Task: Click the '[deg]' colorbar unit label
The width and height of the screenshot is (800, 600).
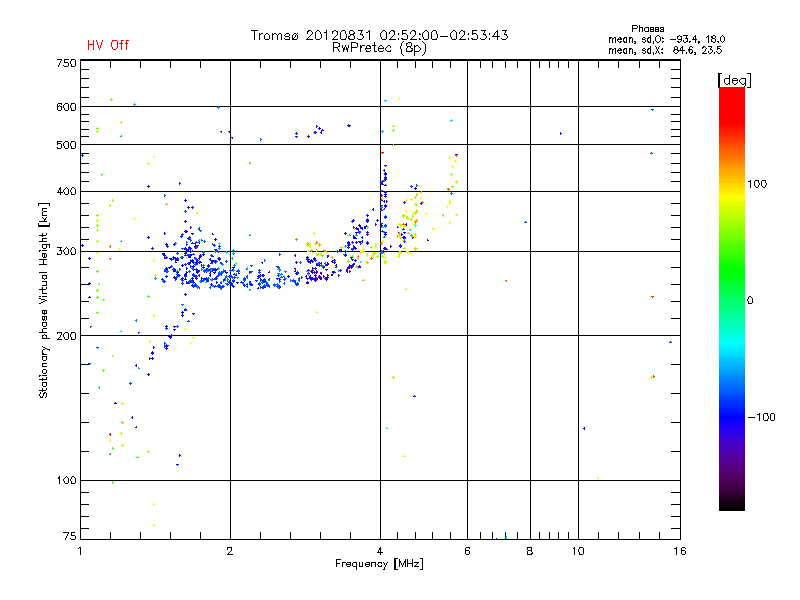Action: [x=734, y=80]
